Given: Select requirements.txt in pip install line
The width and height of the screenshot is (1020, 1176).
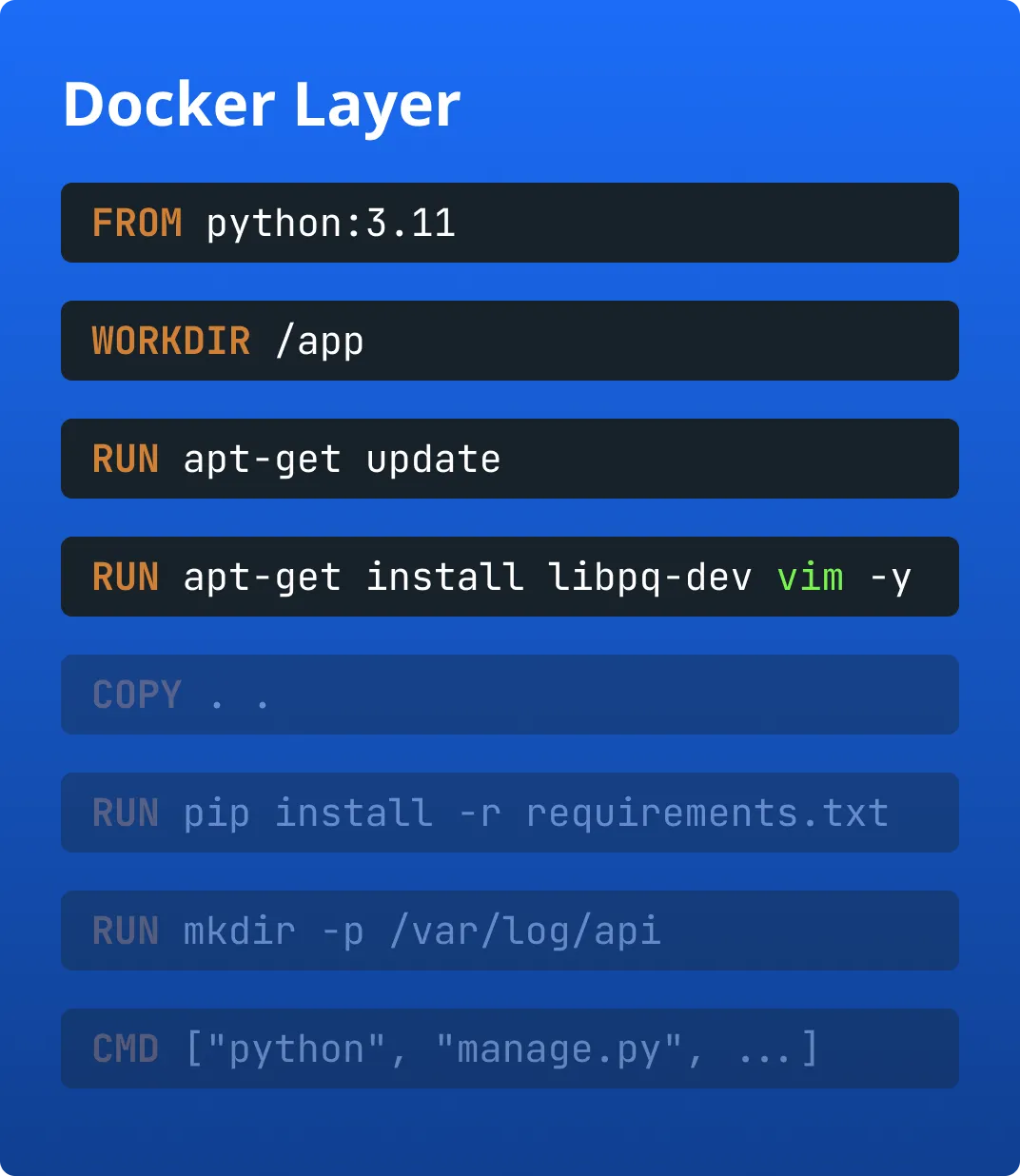Looking at the screenshot, I should tap(707, 813).
